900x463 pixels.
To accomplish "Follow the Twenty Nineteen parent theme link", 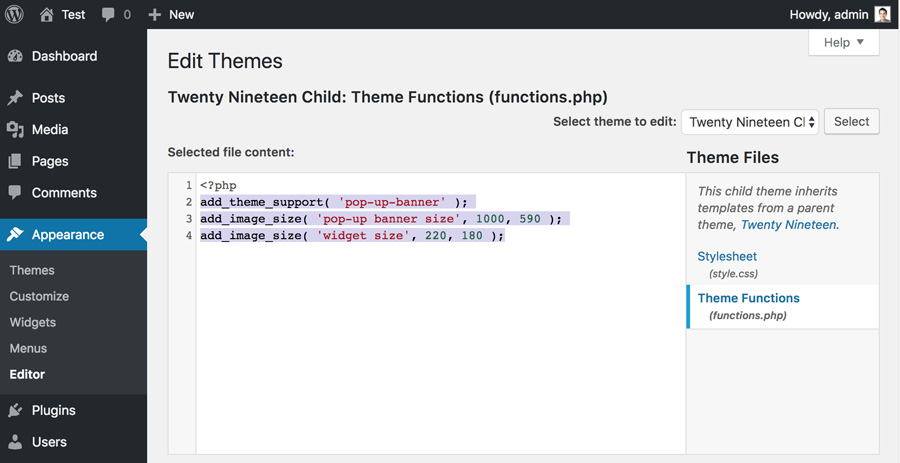I will point(789,225).
